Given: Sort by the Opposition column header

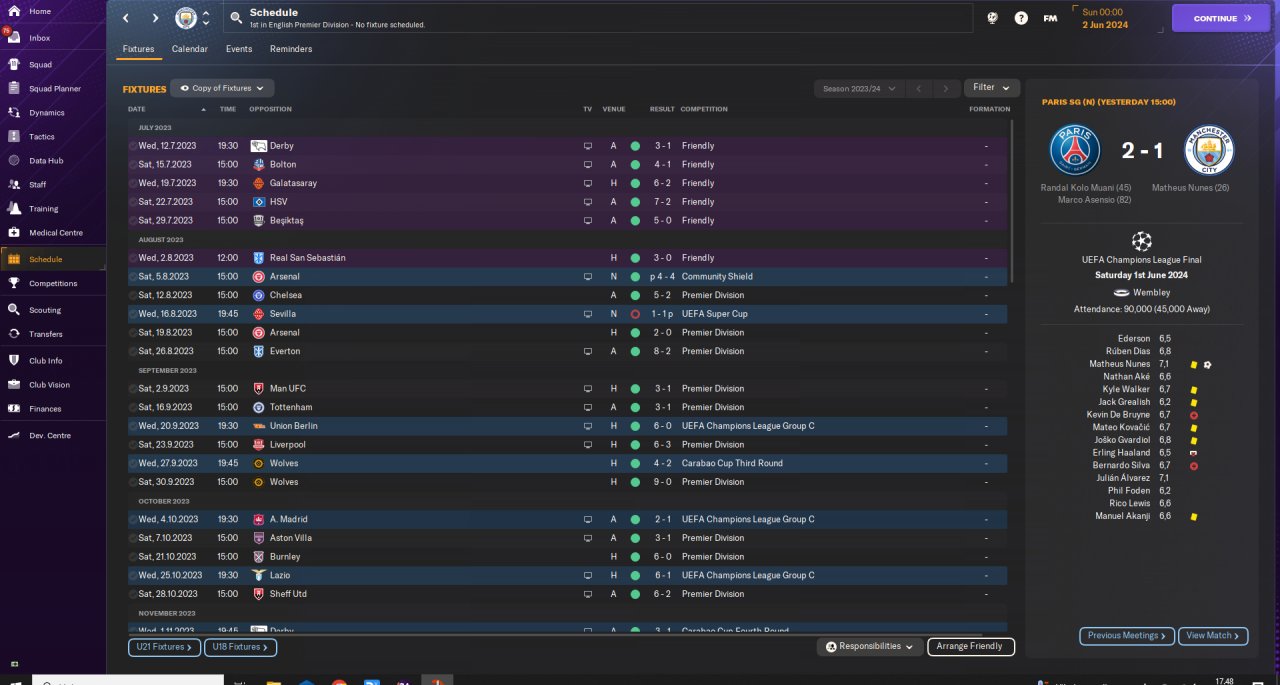Looking at the screenshot, I should [270, 109].
